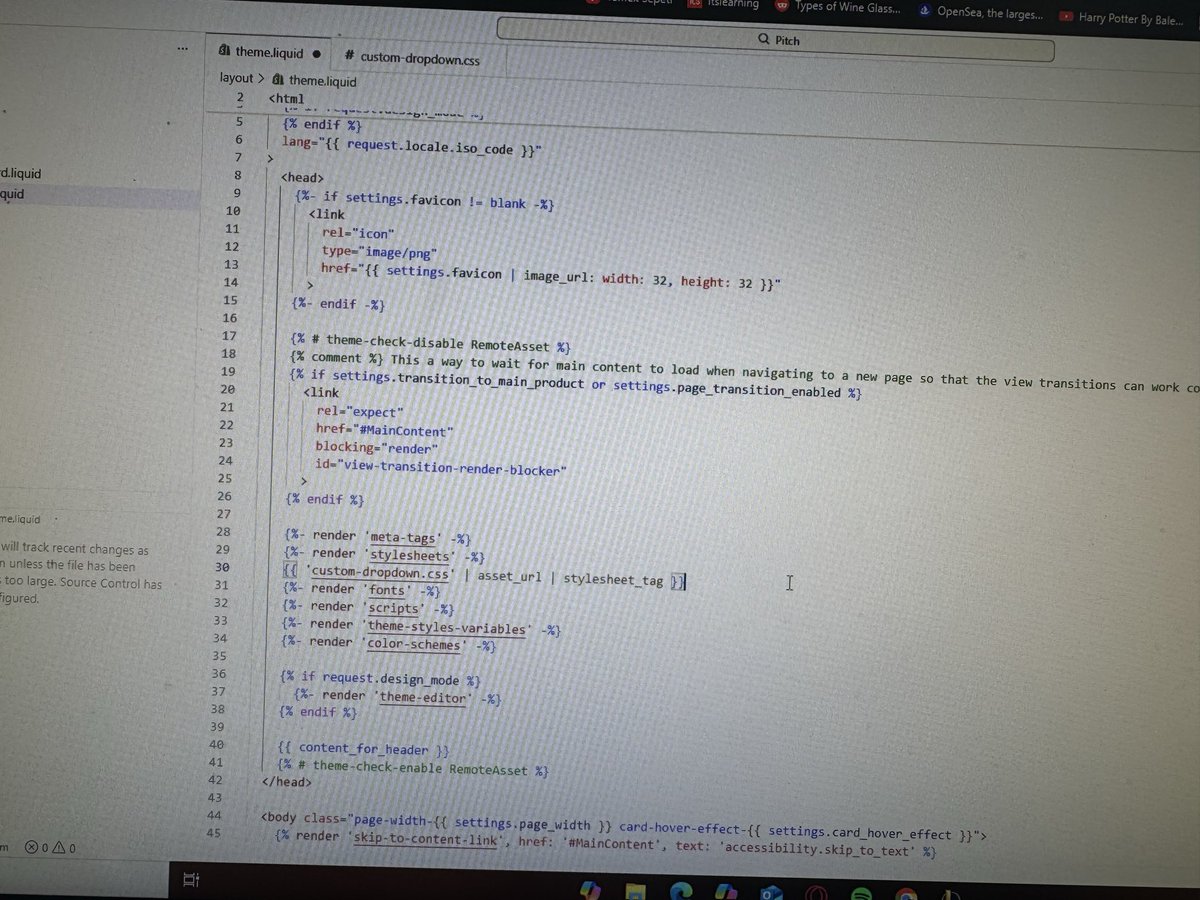Click the 'stylesheets' render reference

408,556
